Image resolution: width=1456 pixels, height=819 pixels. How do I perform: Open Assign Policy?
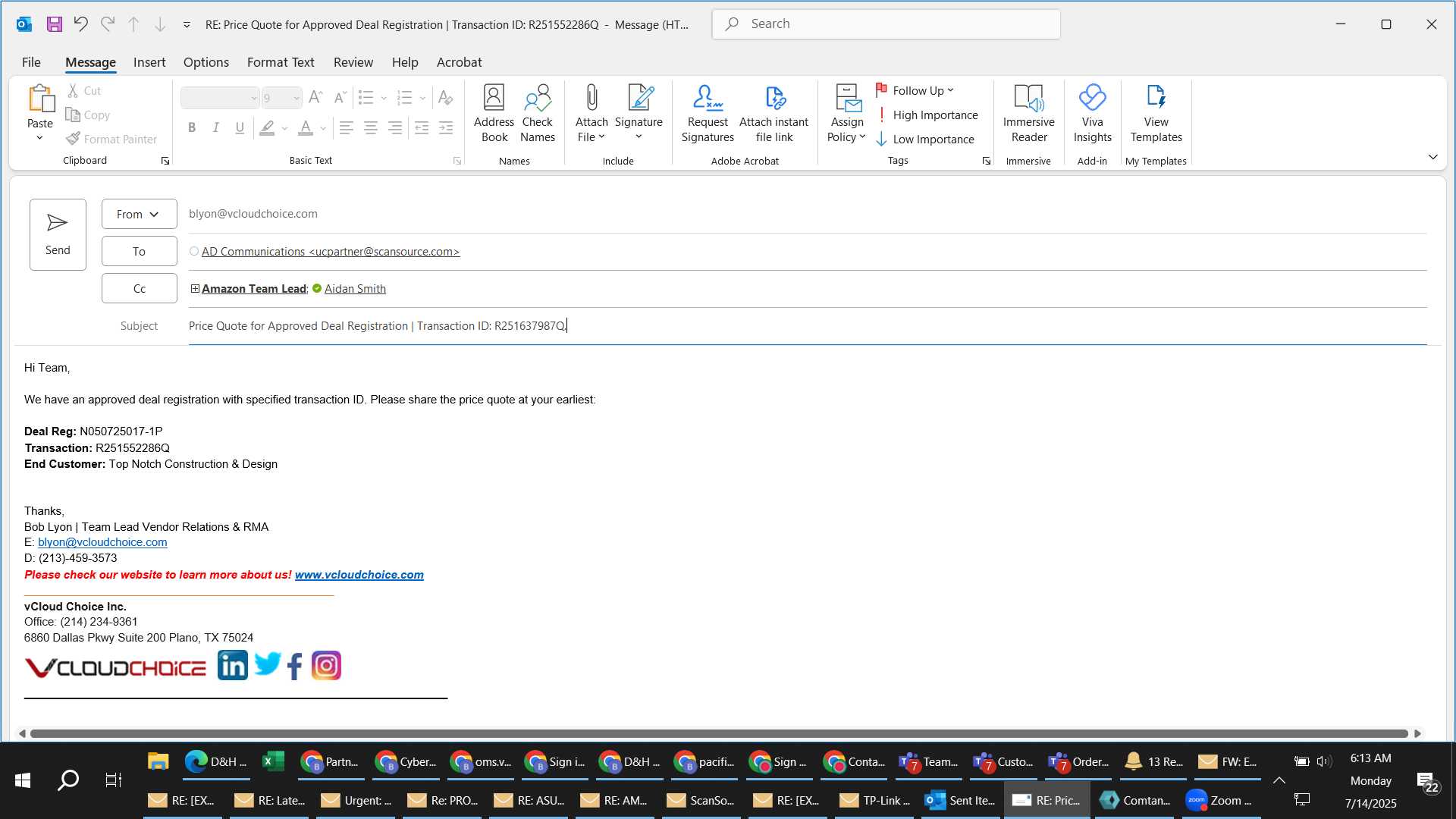(846, 114)
